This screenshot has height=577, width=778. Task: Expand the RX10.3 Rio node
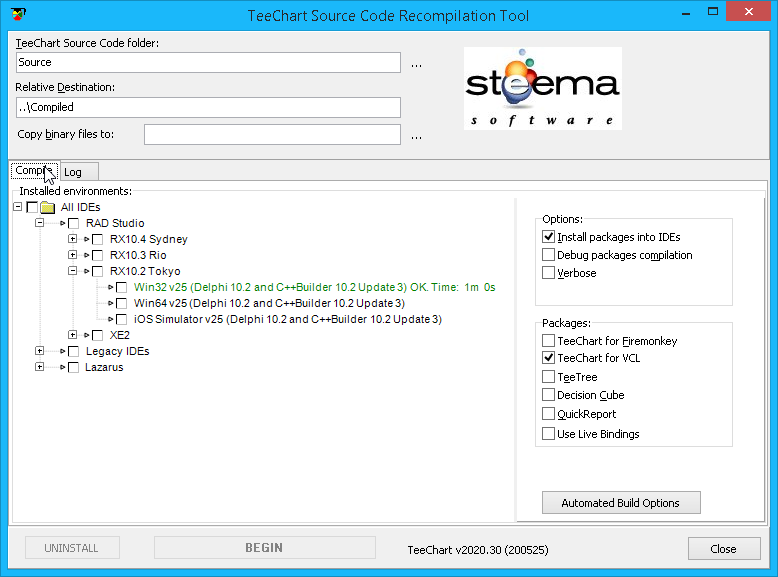click(72, 255)
